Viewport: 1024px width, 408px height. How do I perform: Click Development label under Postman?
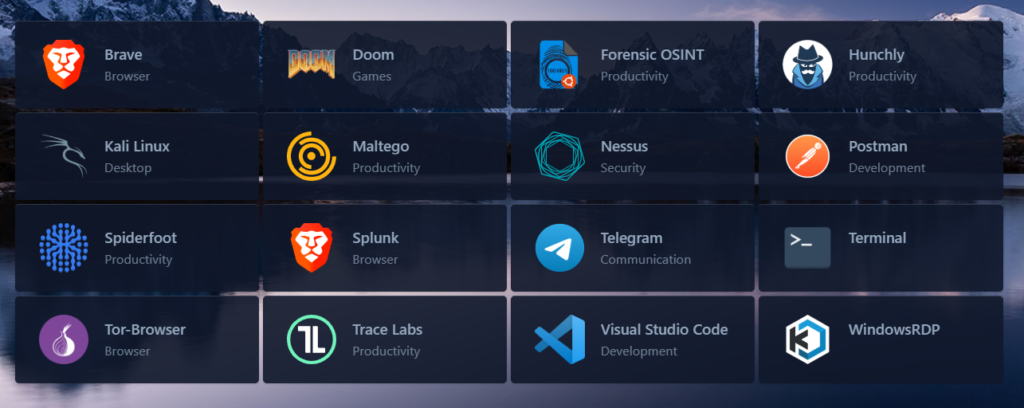887,168
